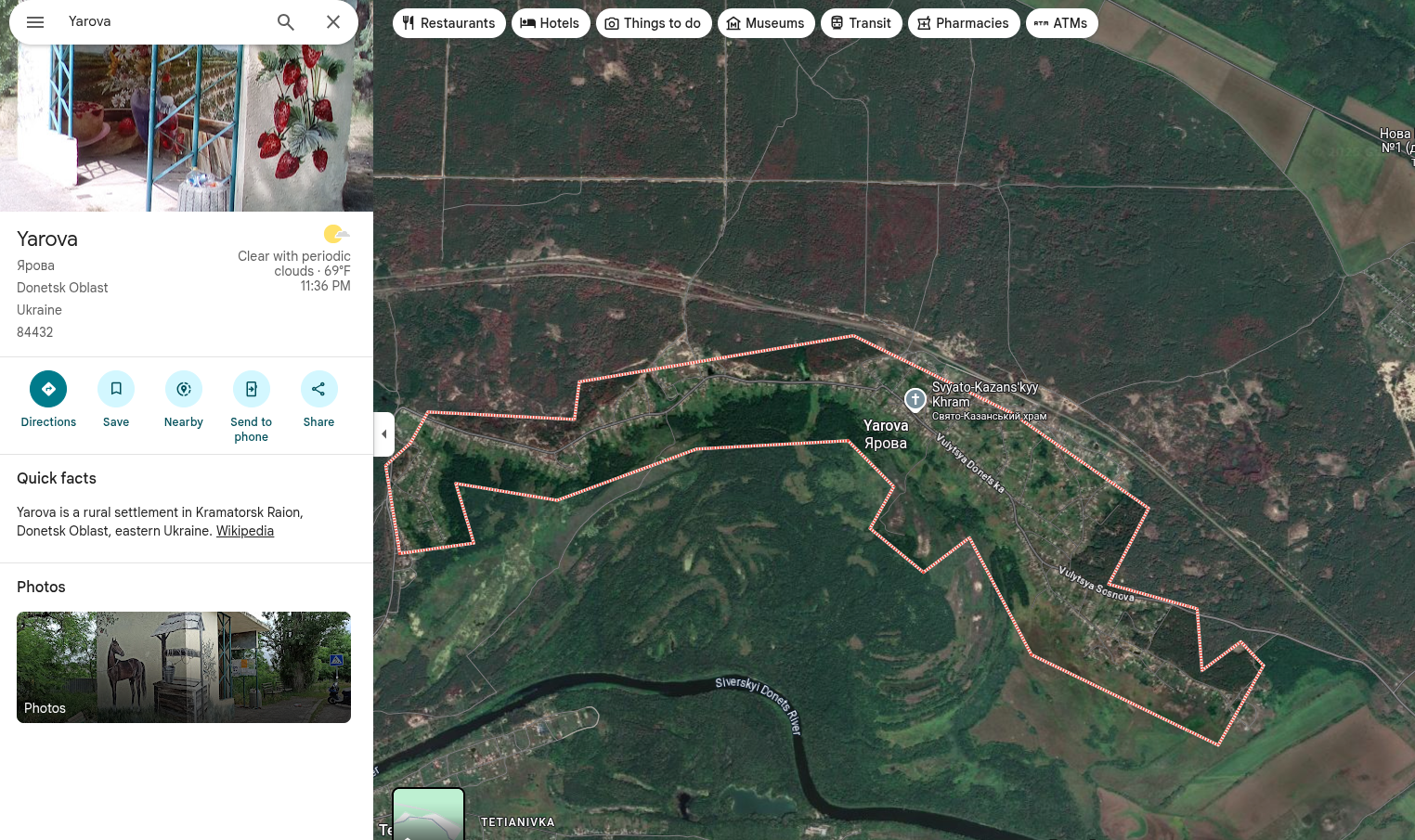Viewport: 1415px width, 840px height.
Task: Click the Ukraine country text
Action: point(39,310)
